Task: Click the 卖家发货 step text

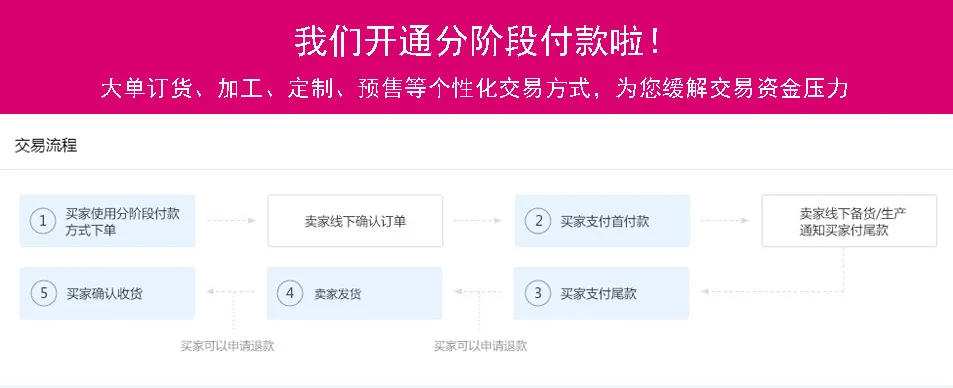Action: [x=337, y=294]
